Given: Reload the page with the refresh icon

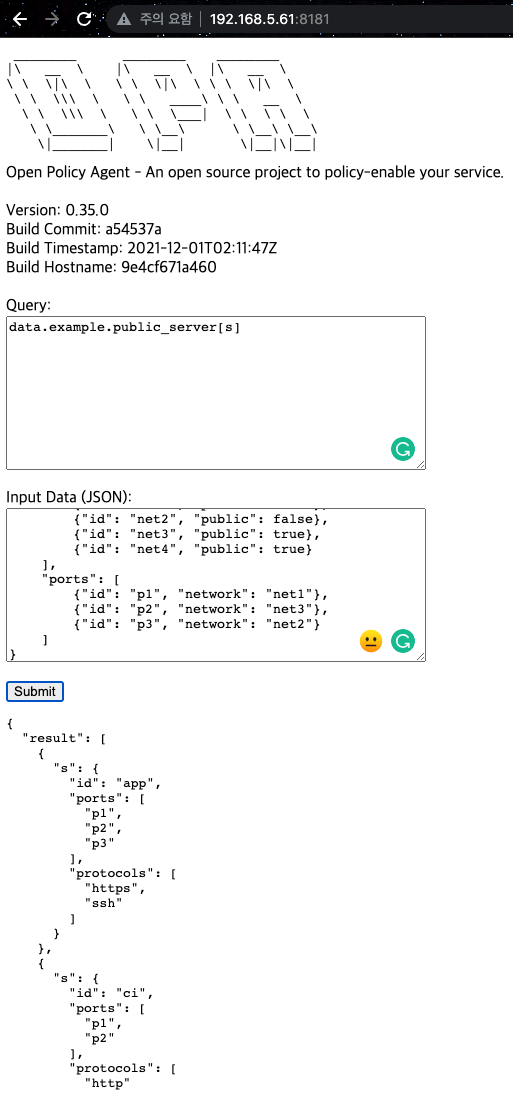Looking at the screenshot, I should click(84, 19).
